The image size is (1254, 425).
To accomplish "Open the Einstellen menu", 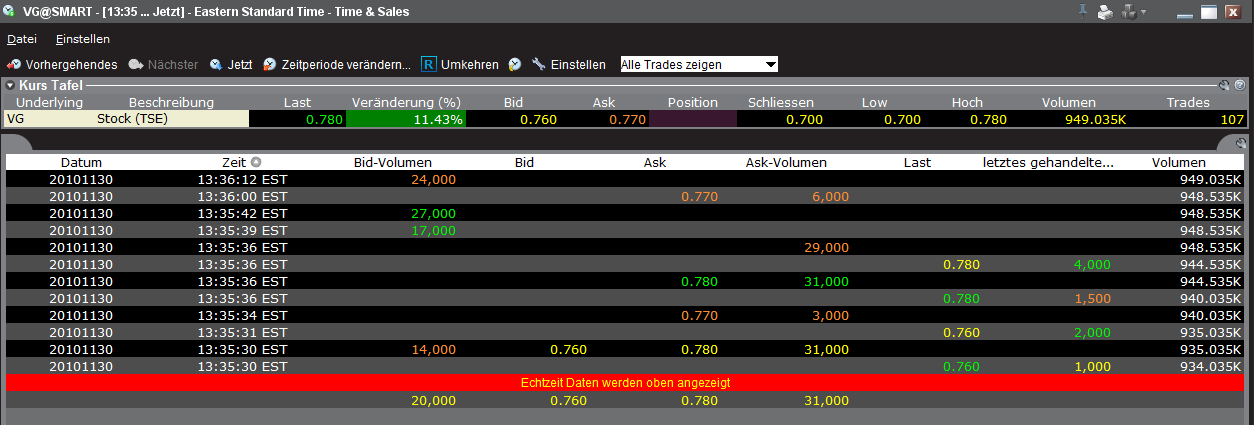I will pos(83,39).
